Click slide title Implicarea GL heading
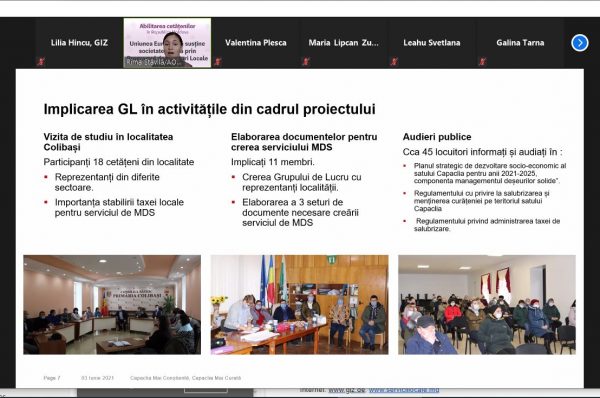Viewport: 600px width, 398px height. [209, 109]
